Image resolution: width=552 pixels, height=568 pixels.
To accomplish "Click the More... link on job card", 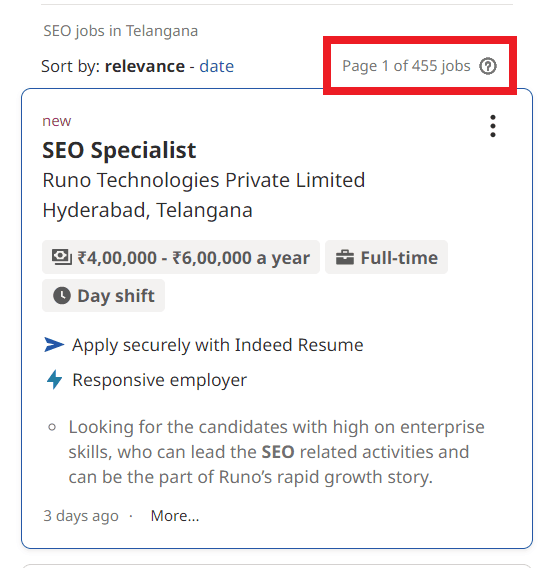I will [175, 516].
